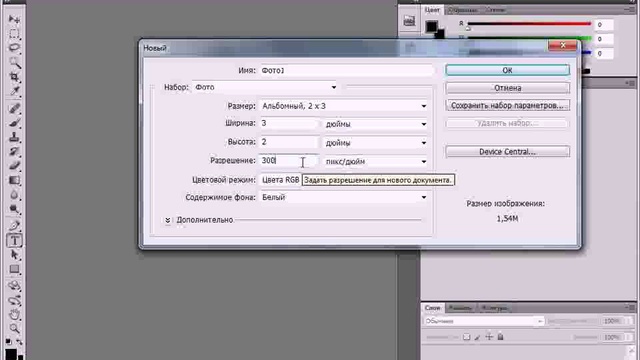Open the Размер size dropdown

click(344, 106)
